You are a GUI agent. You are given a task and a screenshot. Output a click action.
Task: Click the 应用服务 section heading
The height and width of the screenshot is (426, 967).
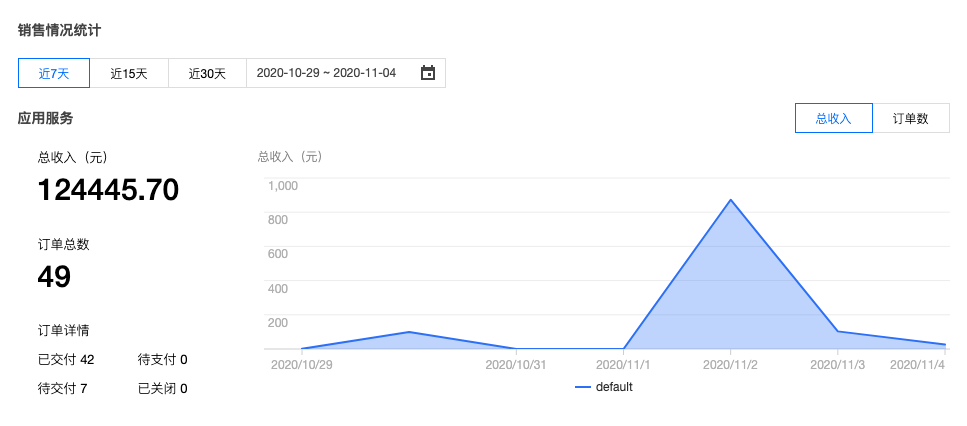click(x=45, y=118)
